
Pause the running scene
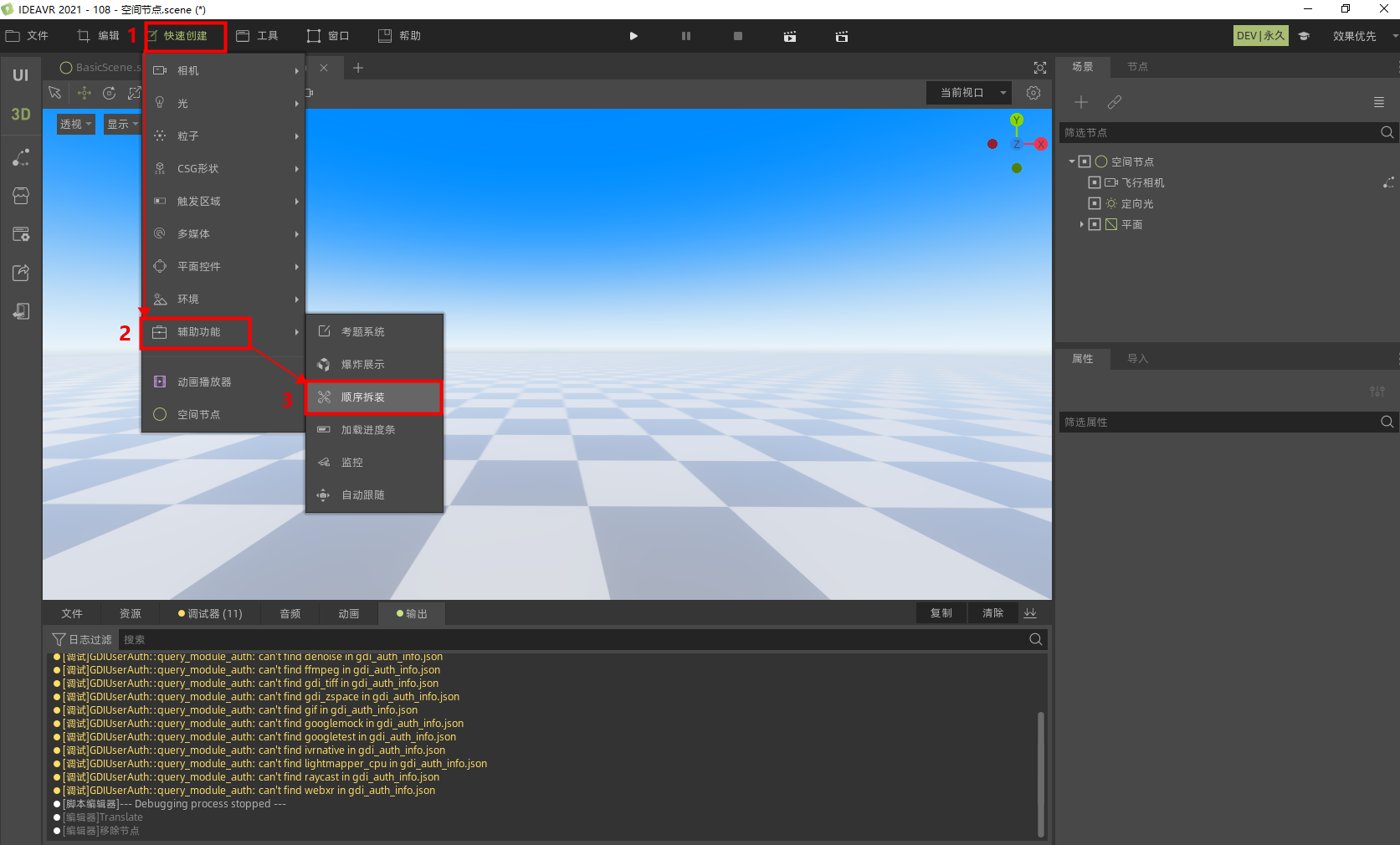tap(686, 36)
